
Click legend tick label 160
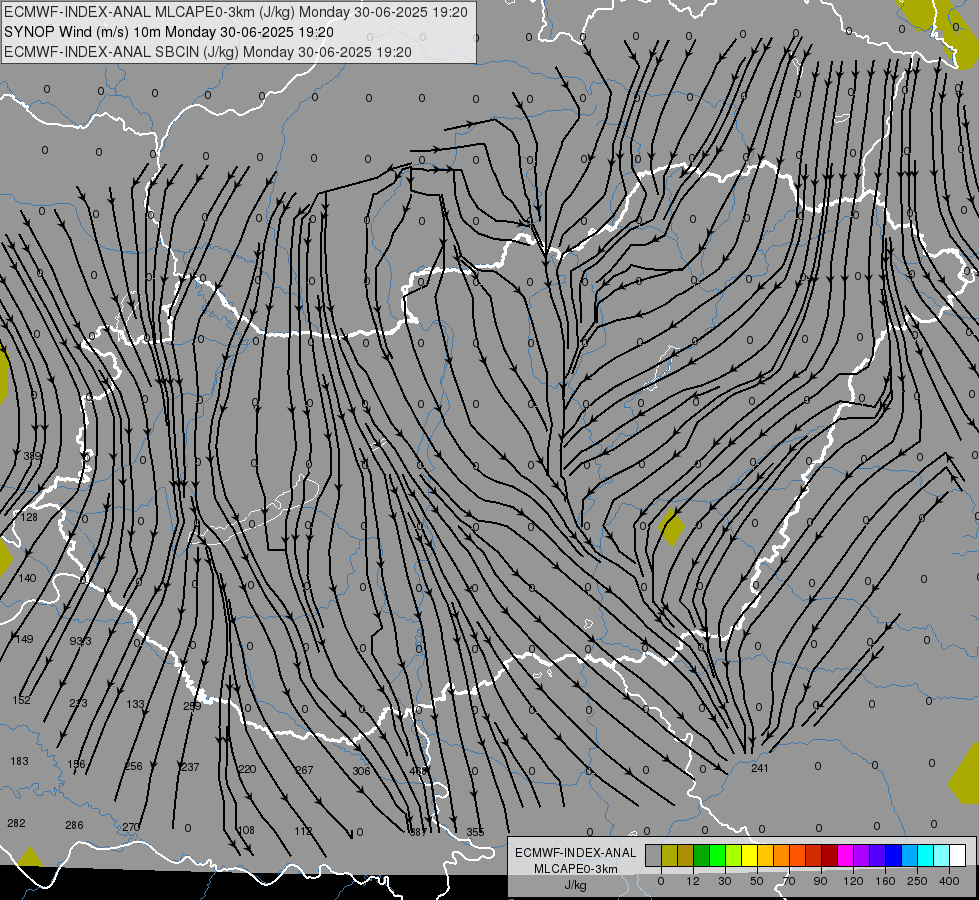pos(885,881)
